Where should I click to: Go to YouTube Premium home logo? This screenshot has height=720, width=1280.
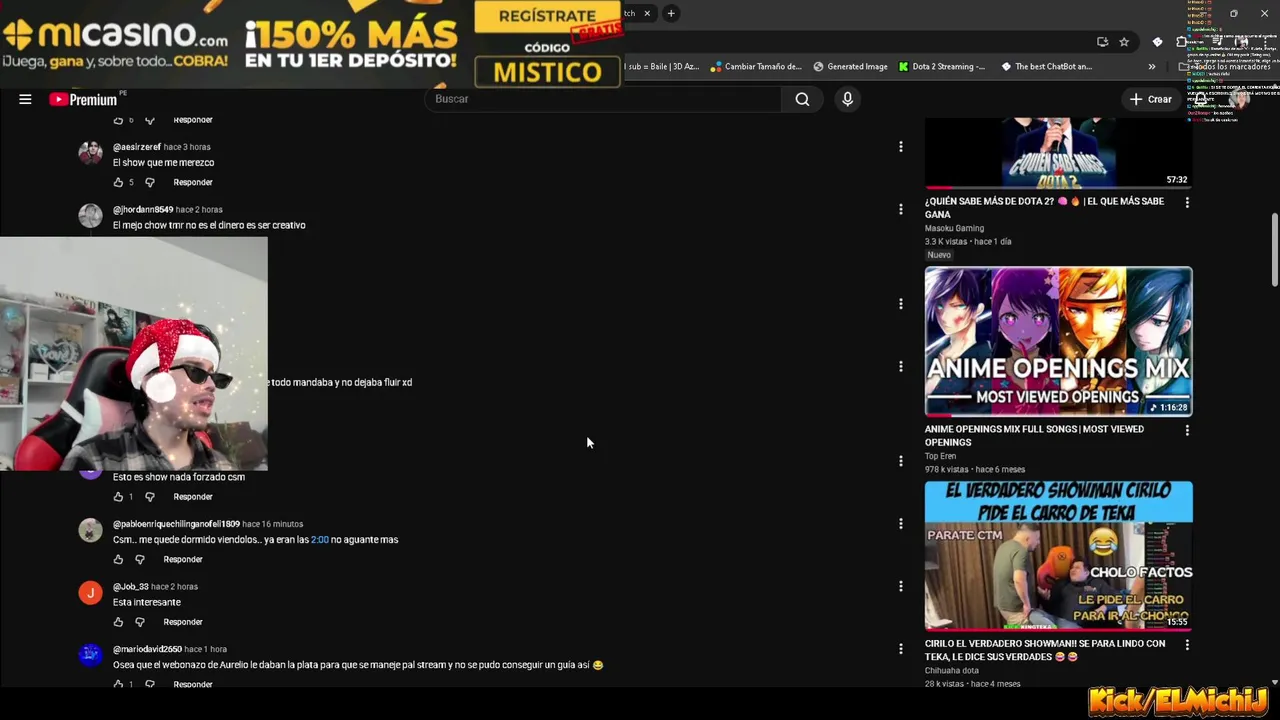[x=83, y=99]
